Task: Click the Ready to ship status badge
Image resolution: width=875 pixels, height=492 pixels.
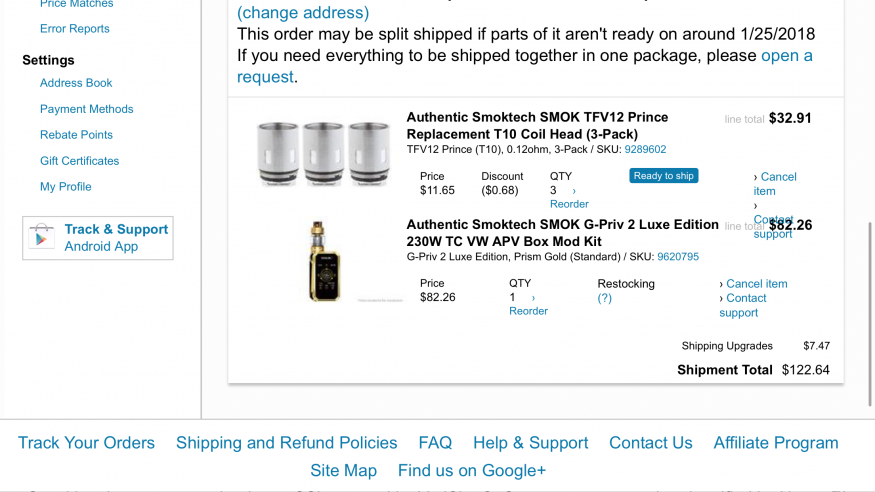Action: [664, 176]
